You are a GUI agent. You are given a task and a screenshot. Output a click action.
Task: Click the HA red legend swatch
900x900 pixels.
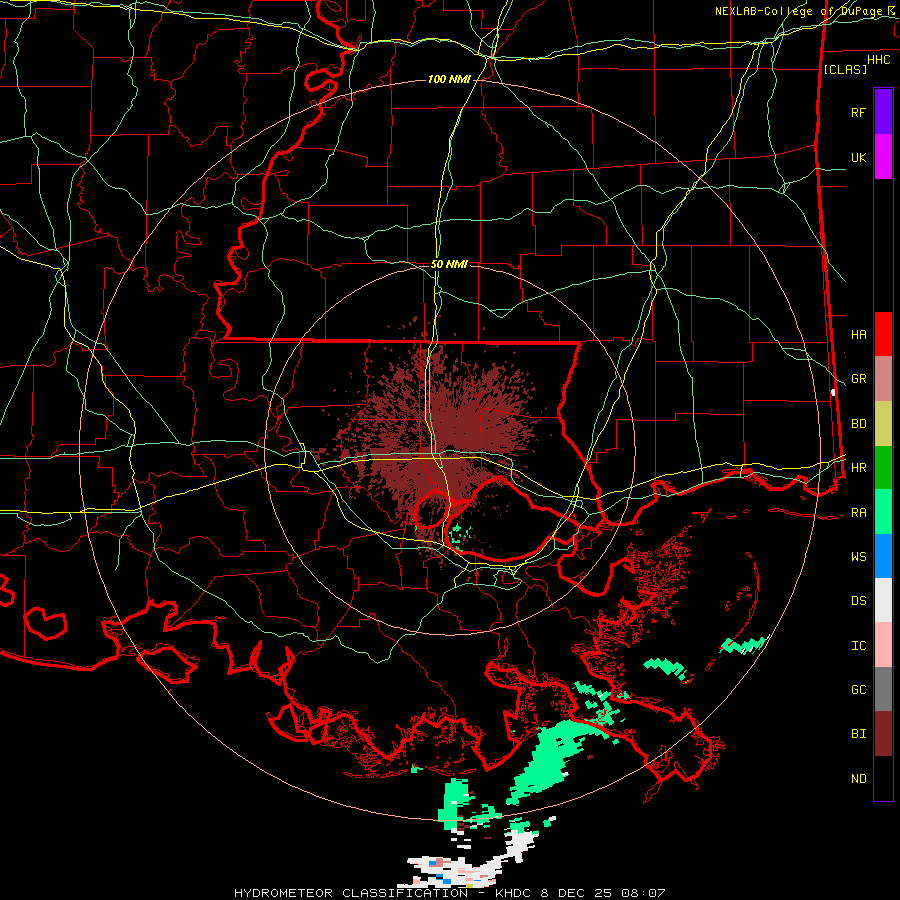[x=883, y=334]
